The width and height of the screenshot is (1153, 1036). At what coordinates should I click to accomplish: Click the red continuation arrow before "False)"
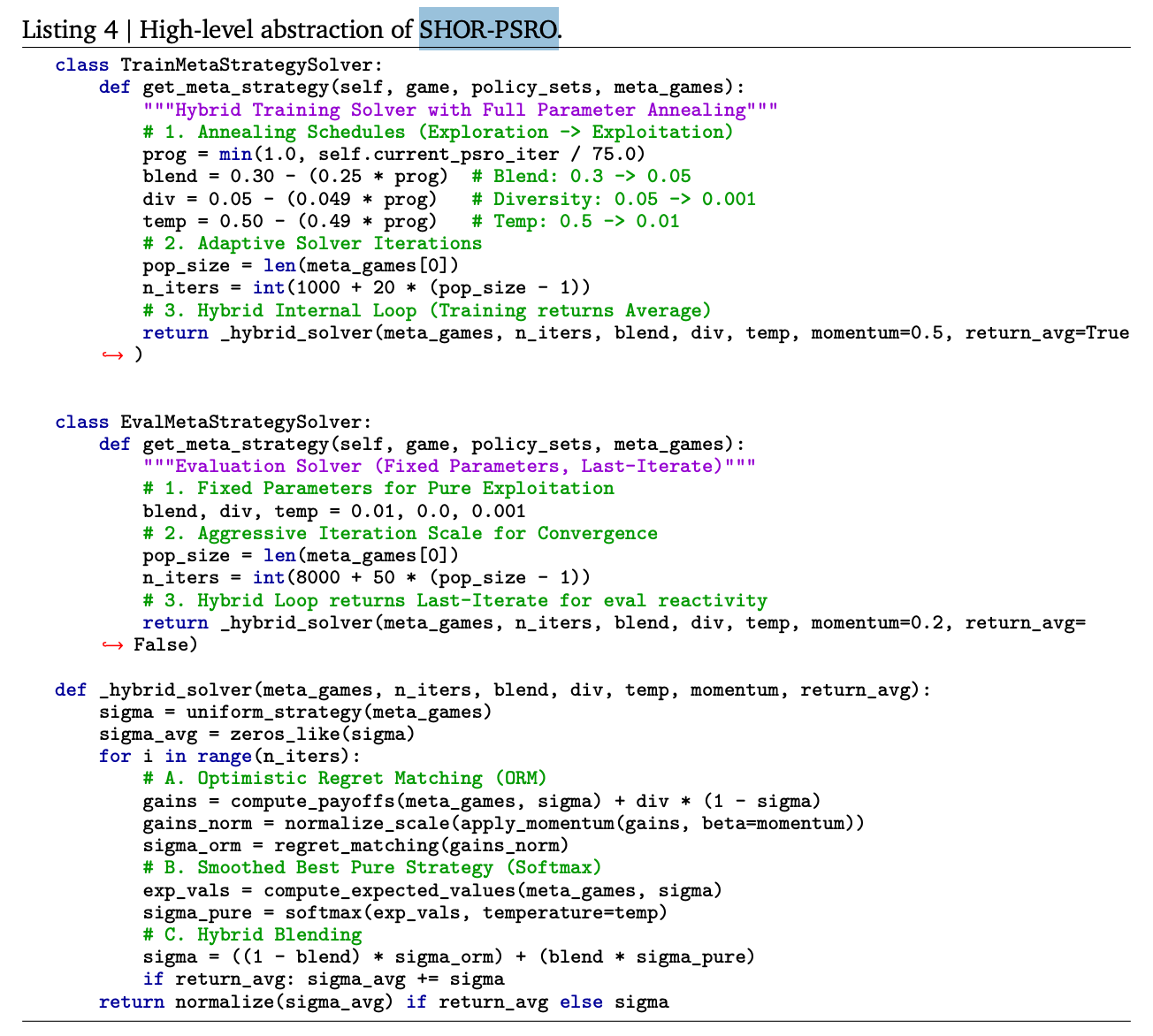pos(111,645)
